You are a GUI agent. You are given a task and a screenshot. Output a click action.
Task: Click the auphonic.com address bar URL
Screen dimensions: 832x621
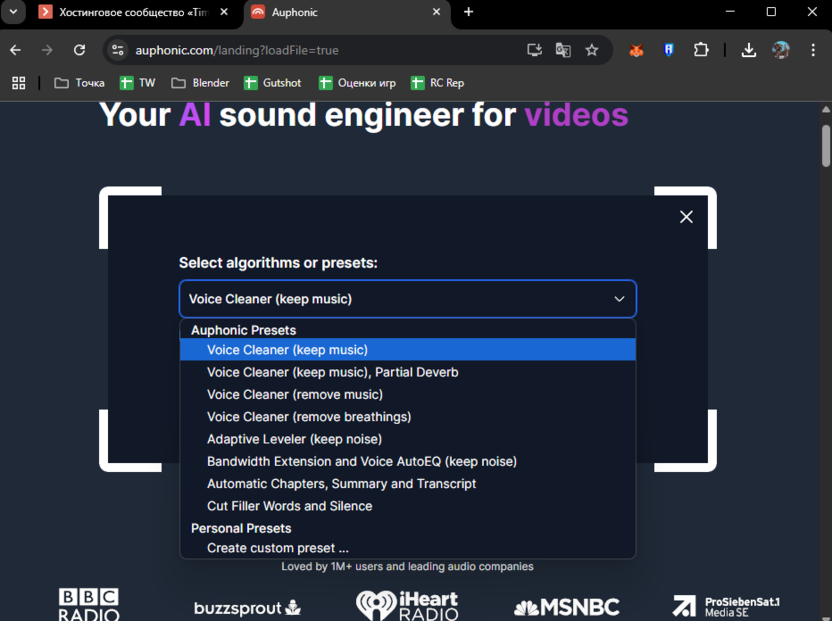pyautogui.click(x=237, y=50)
